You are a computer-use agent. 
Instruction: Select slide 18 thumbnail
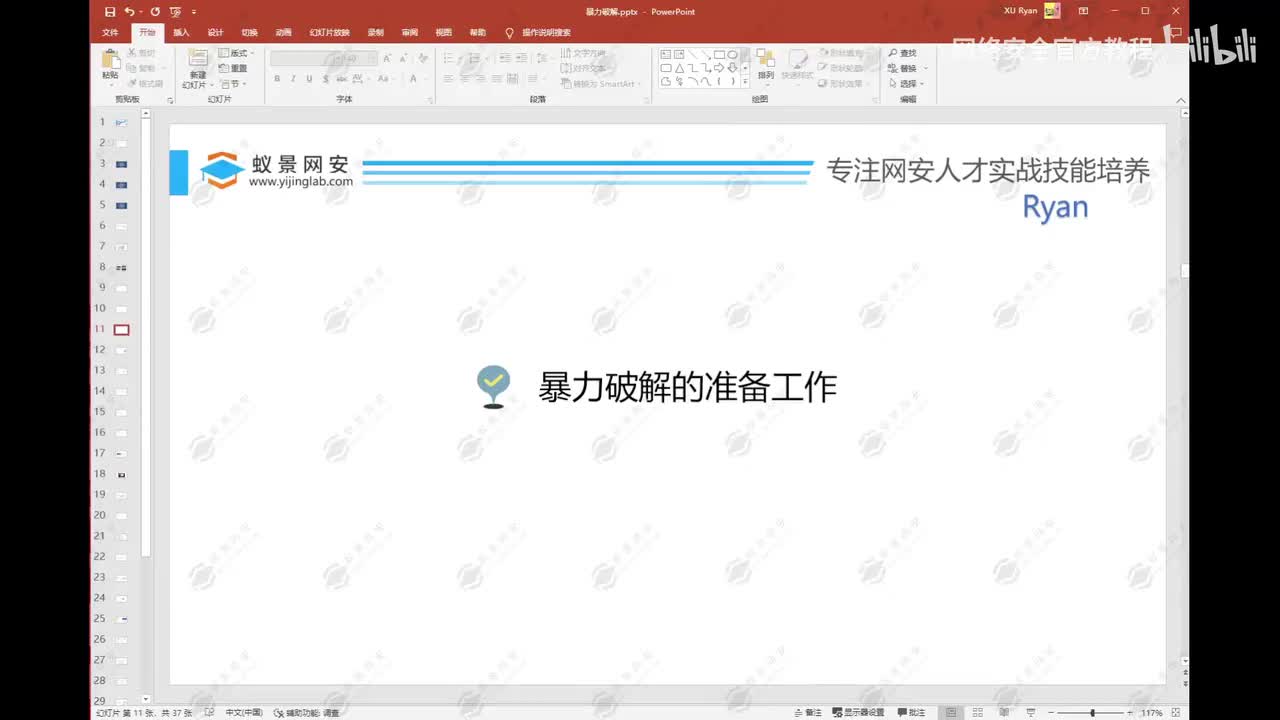(121, 474)
